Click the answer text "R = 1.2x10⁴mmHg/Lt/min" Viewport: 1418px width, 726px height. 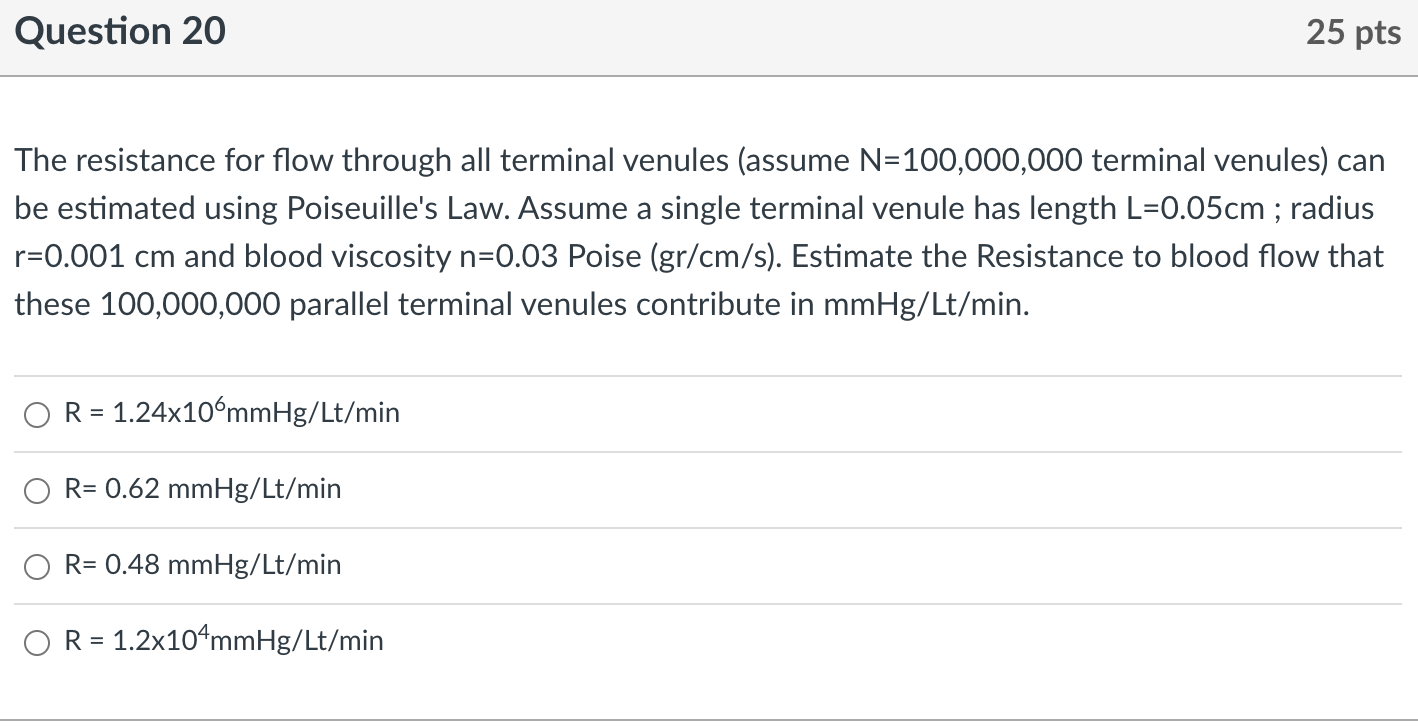(223, 641)
